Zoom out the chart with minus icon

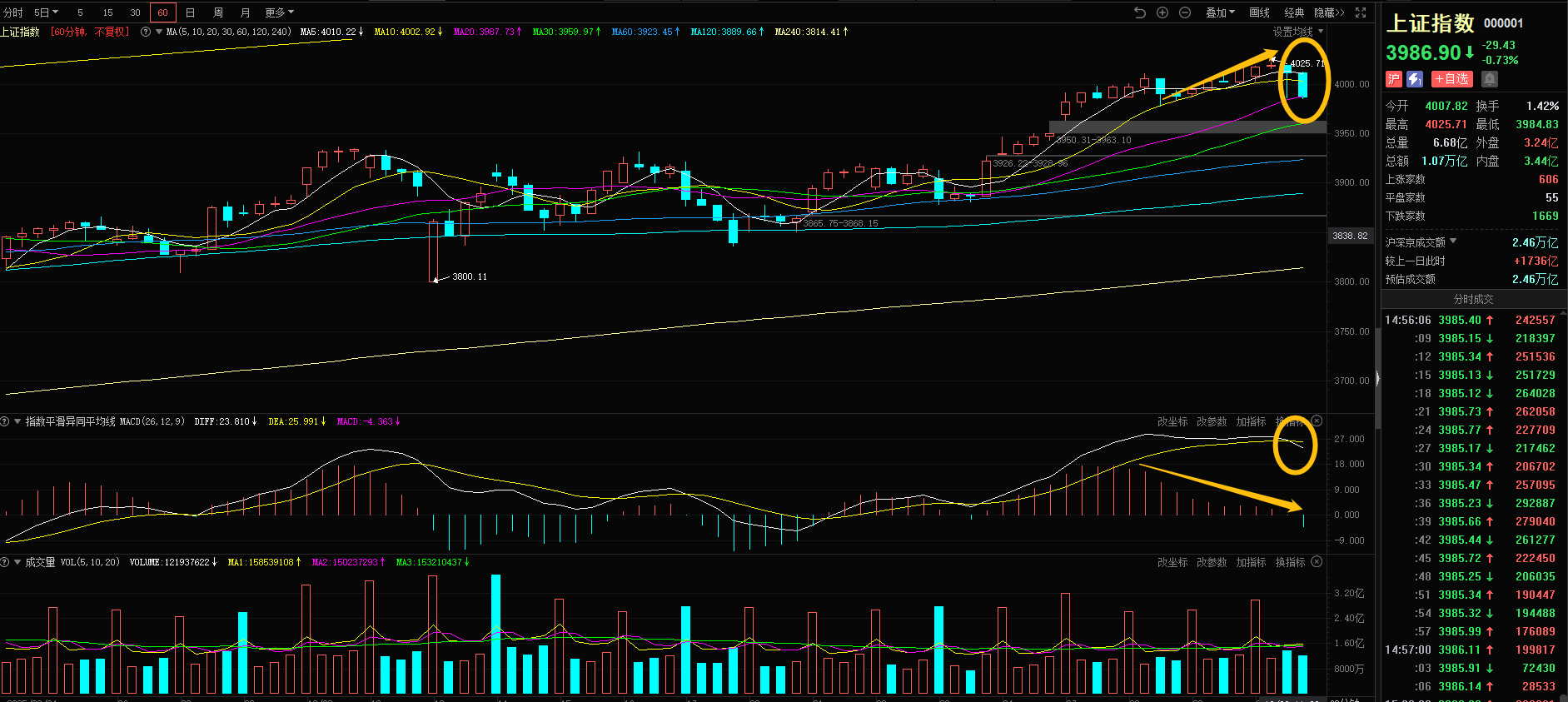point(1185,12)
